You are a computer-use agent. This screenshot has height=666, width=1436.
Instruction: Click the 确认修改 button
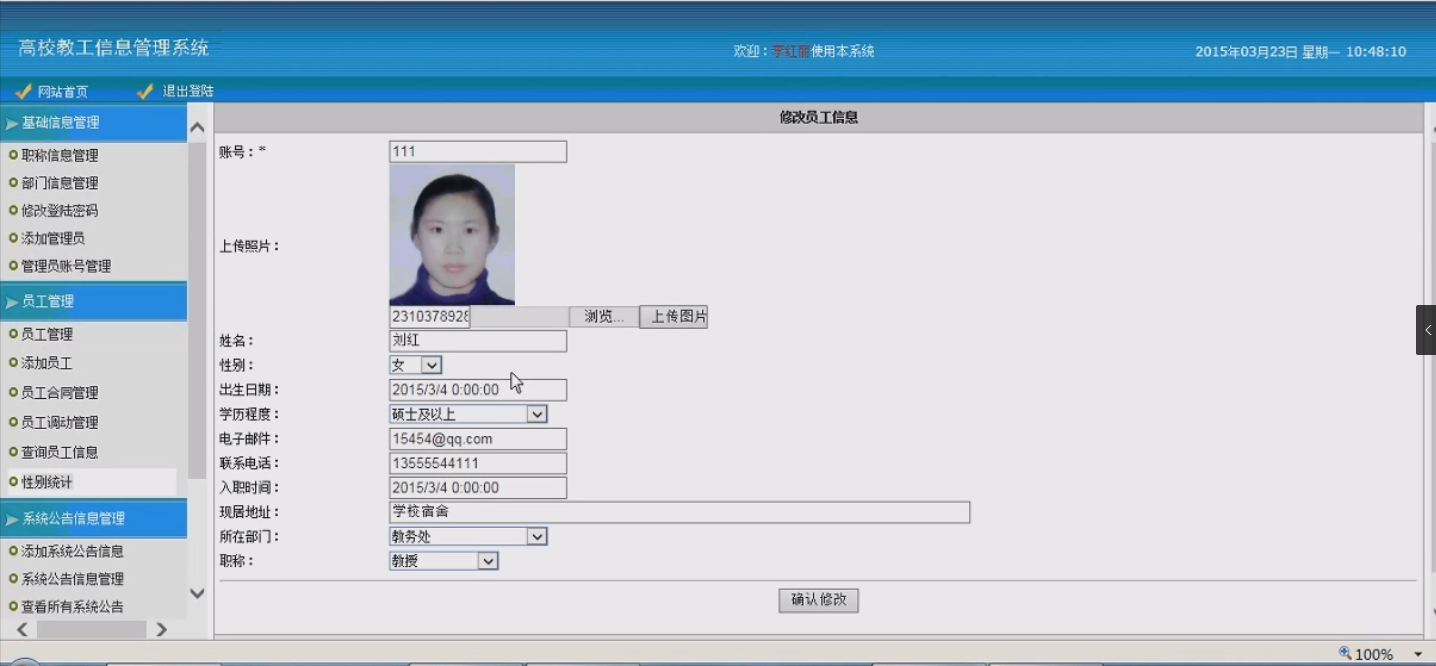point(819,600)
